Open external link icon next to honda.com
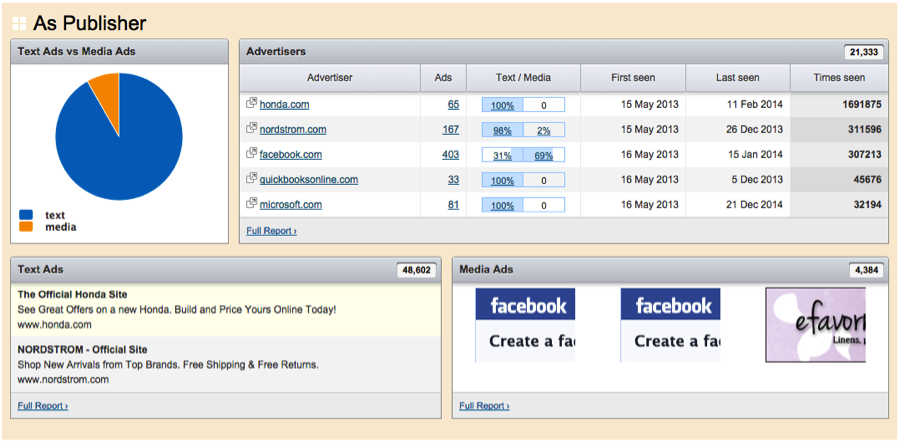Image resolution: width=900 pixels, height=444 pixels. tap(251, 104)
